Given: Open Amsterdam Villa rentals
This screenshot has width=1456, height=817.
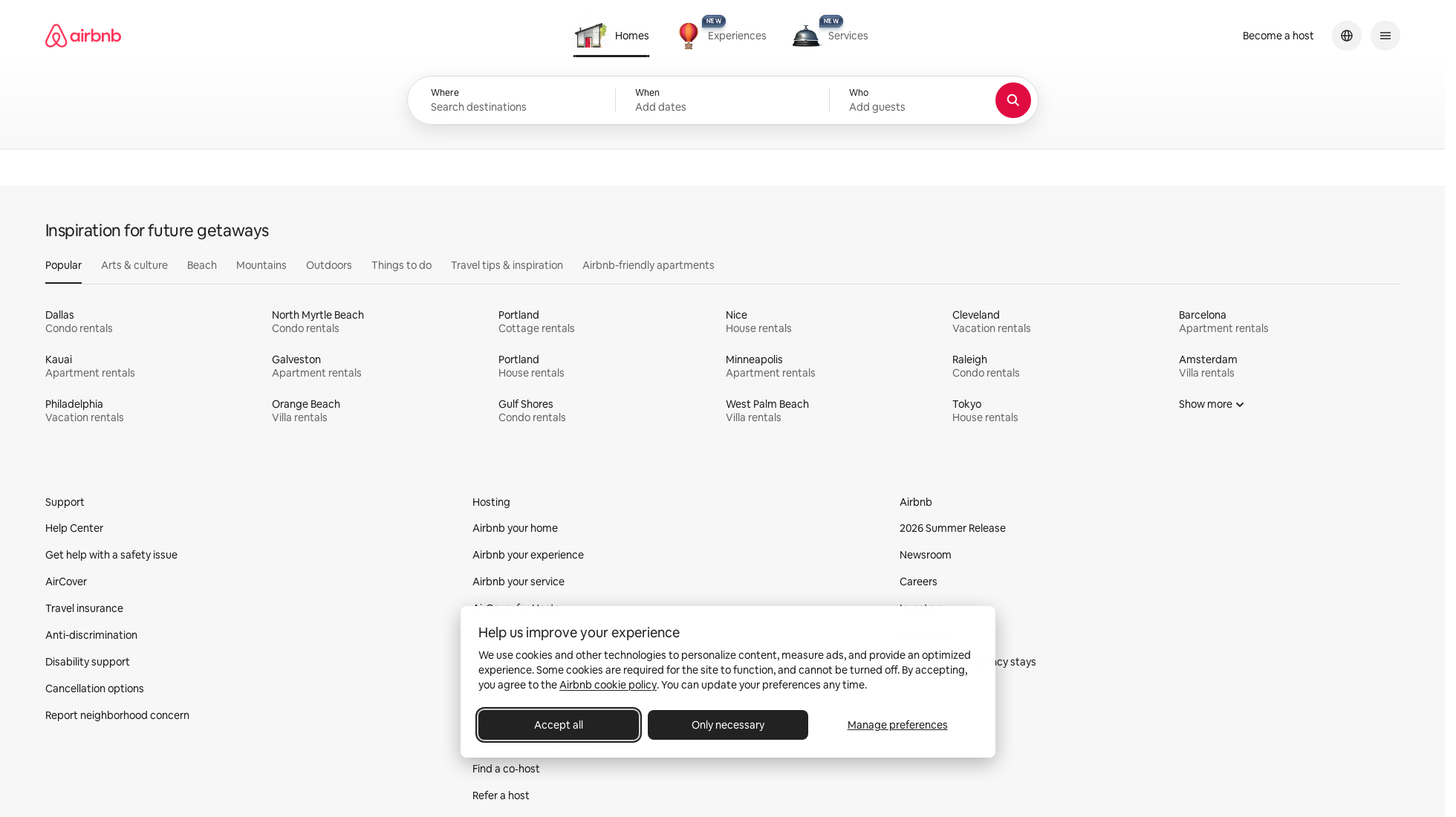Looking at the screenshot, I should click(x=1208, y=366).
